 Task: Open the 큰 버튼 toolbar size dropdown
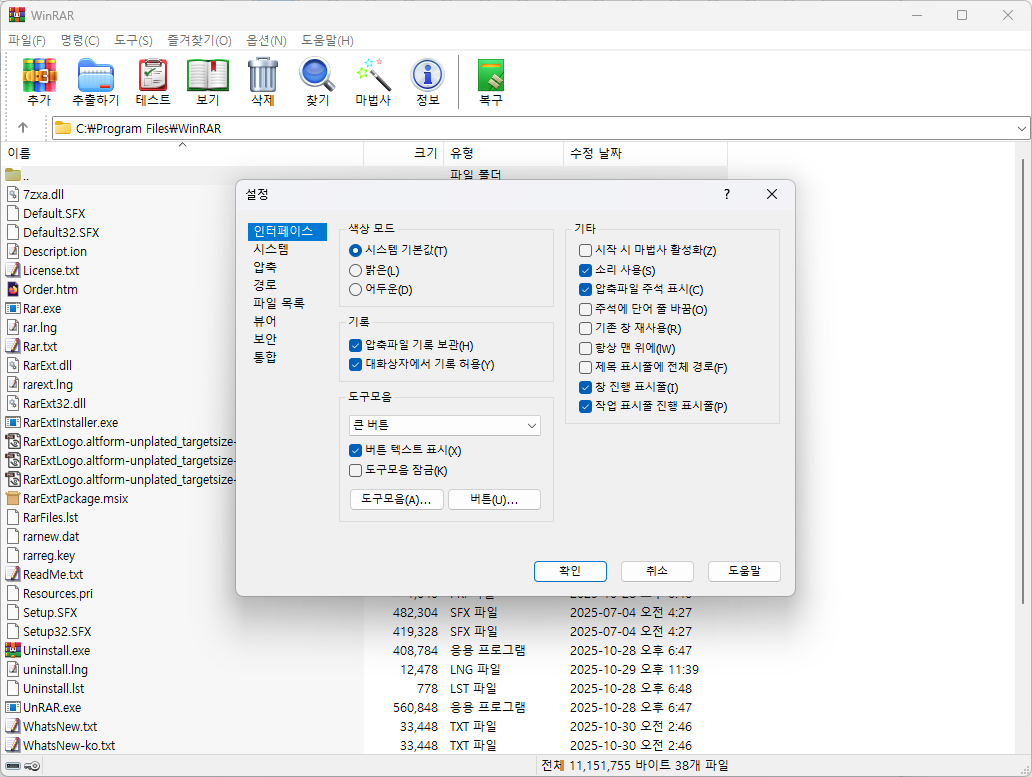[445, 426]
